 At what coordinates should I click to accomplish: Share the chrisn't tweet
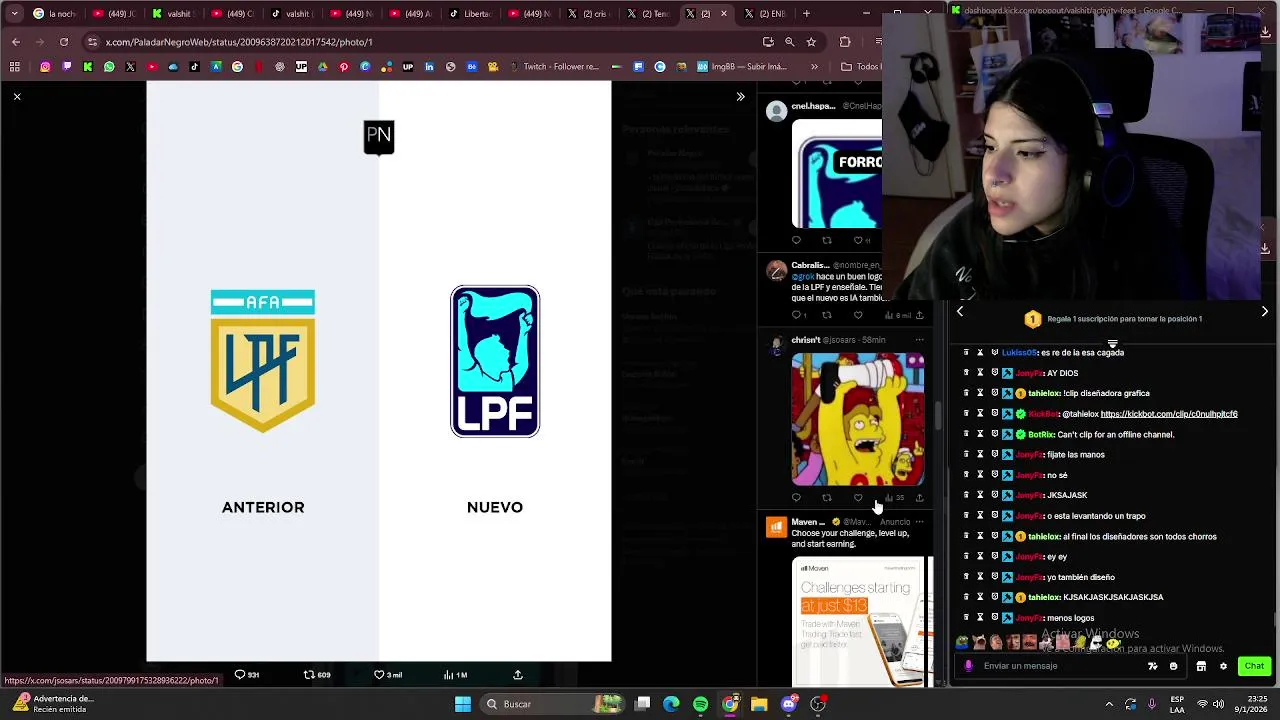pos(920,498)
